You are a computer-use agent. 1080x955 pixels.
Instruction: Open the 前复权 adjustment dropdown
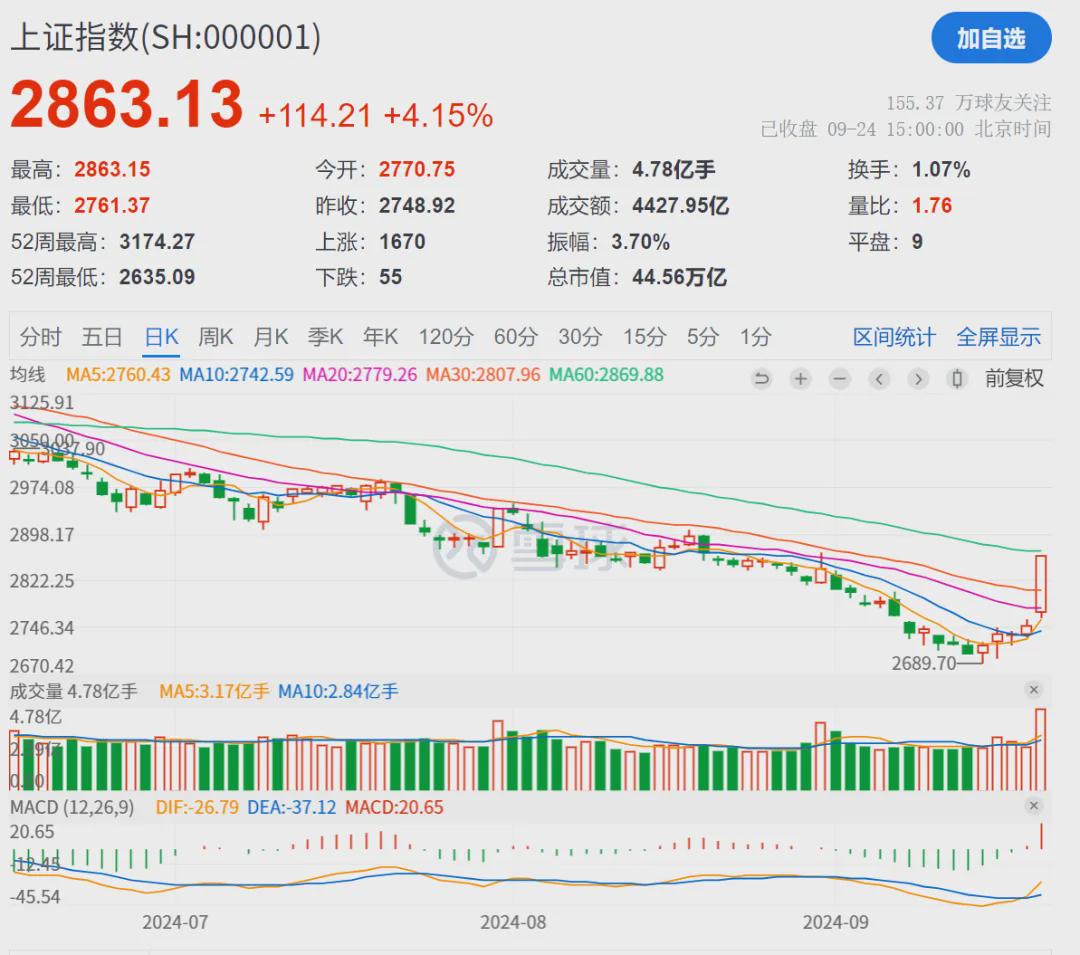(1014, 378)
